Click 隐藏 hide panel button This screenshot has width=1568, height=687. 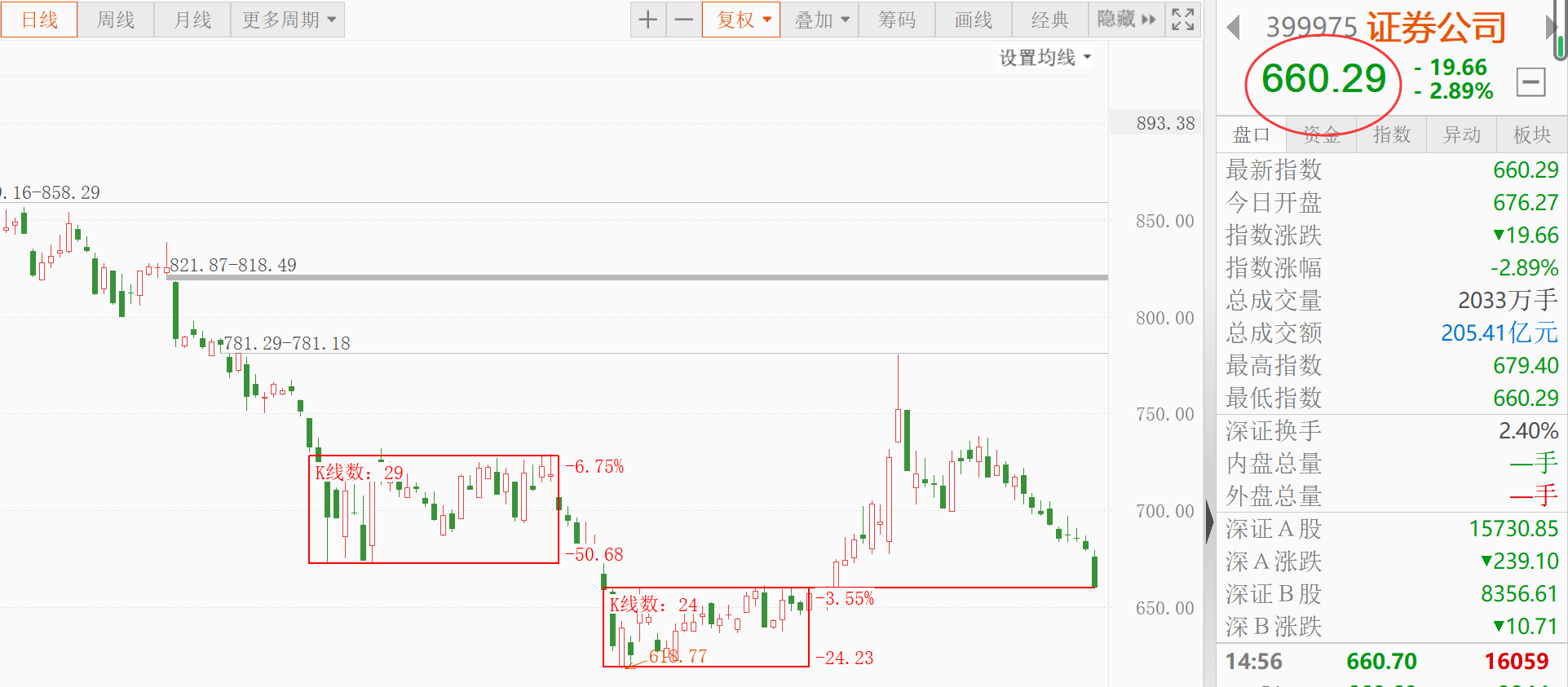pos(1127,20)
